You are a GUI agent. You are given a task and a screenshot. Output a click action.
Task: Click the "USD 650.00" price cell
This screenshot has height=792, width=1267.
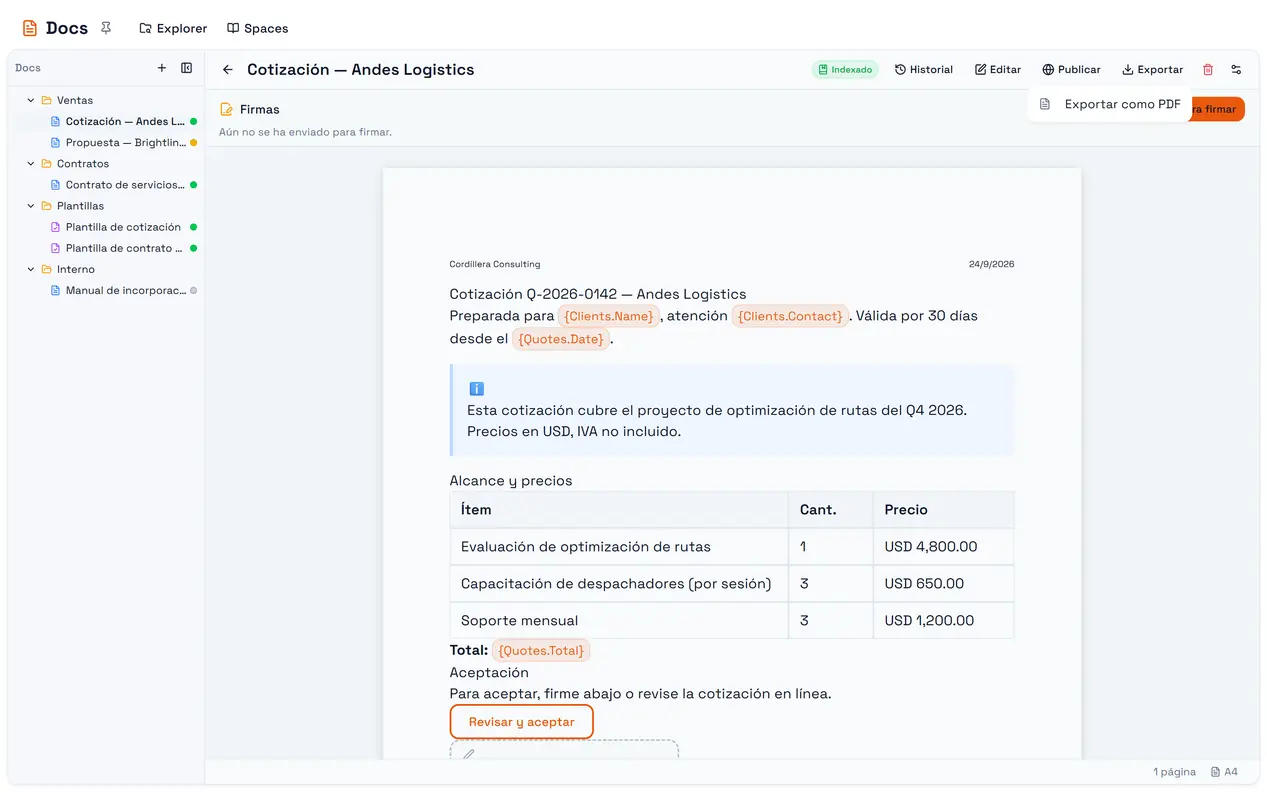click(943, 584)
